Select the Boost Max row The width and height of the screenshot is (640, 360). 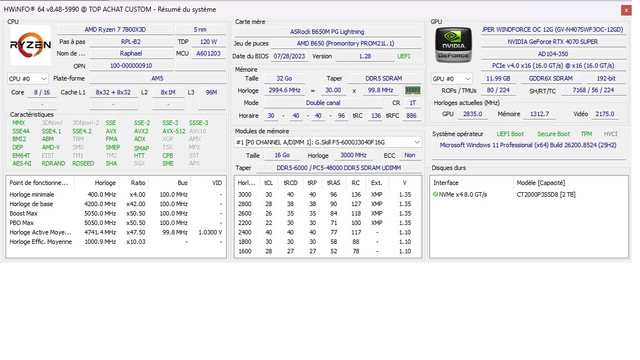coord(116,213)
